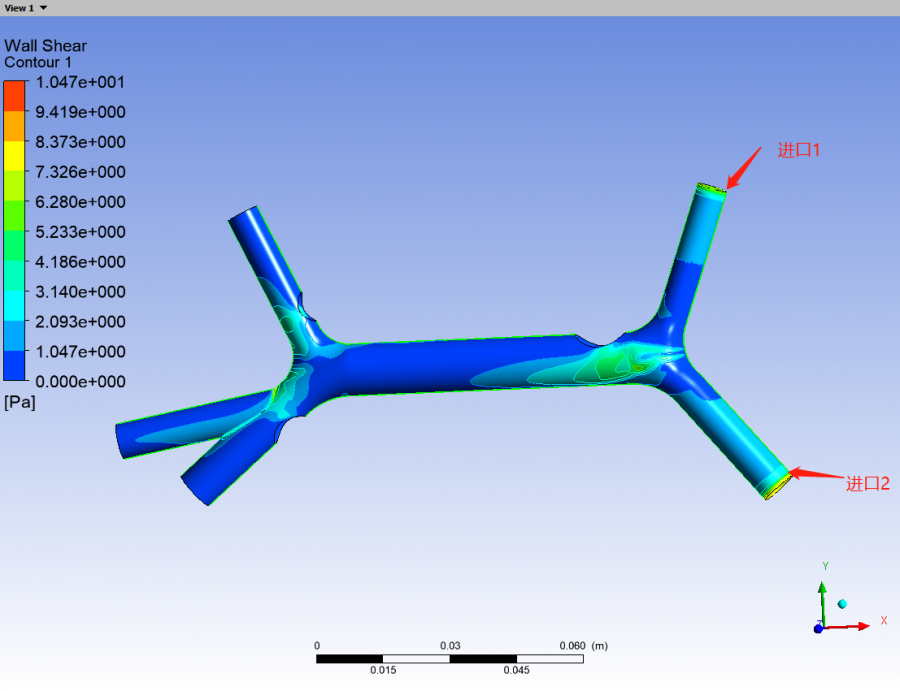Click the View 1 viewport label
Image resolution: width=900 pixels, height=691 pixels.
(x=18, y=8)
